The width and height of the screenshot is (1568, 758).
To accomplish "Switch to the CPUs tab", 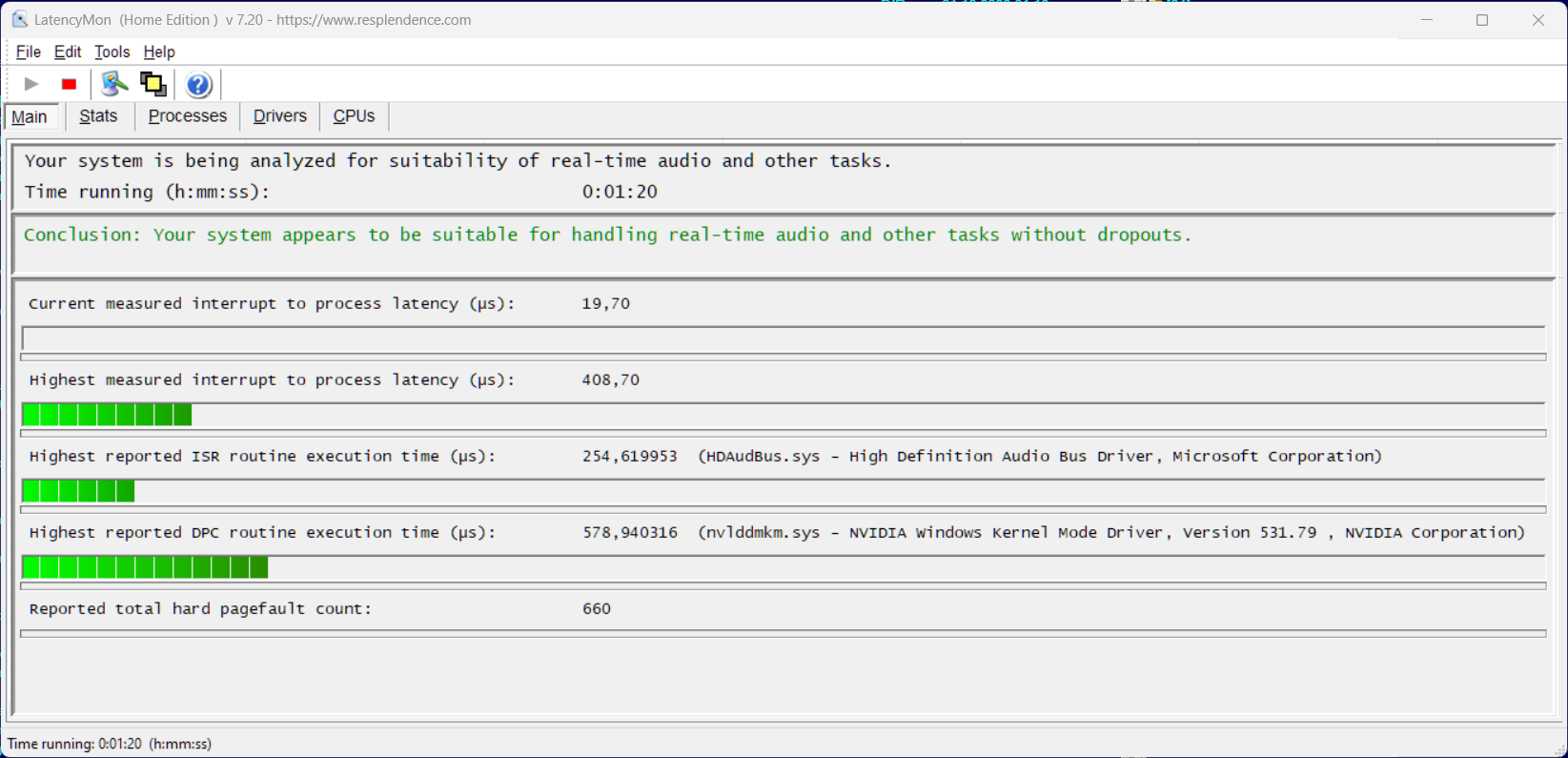I will (x=354, y=116).
